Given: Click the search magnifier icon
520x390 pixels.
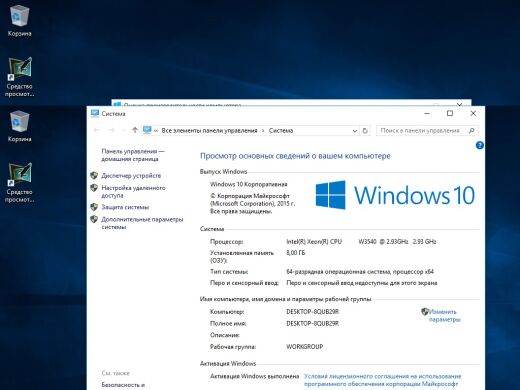Looking at the screenshot, I should point(471,131).
